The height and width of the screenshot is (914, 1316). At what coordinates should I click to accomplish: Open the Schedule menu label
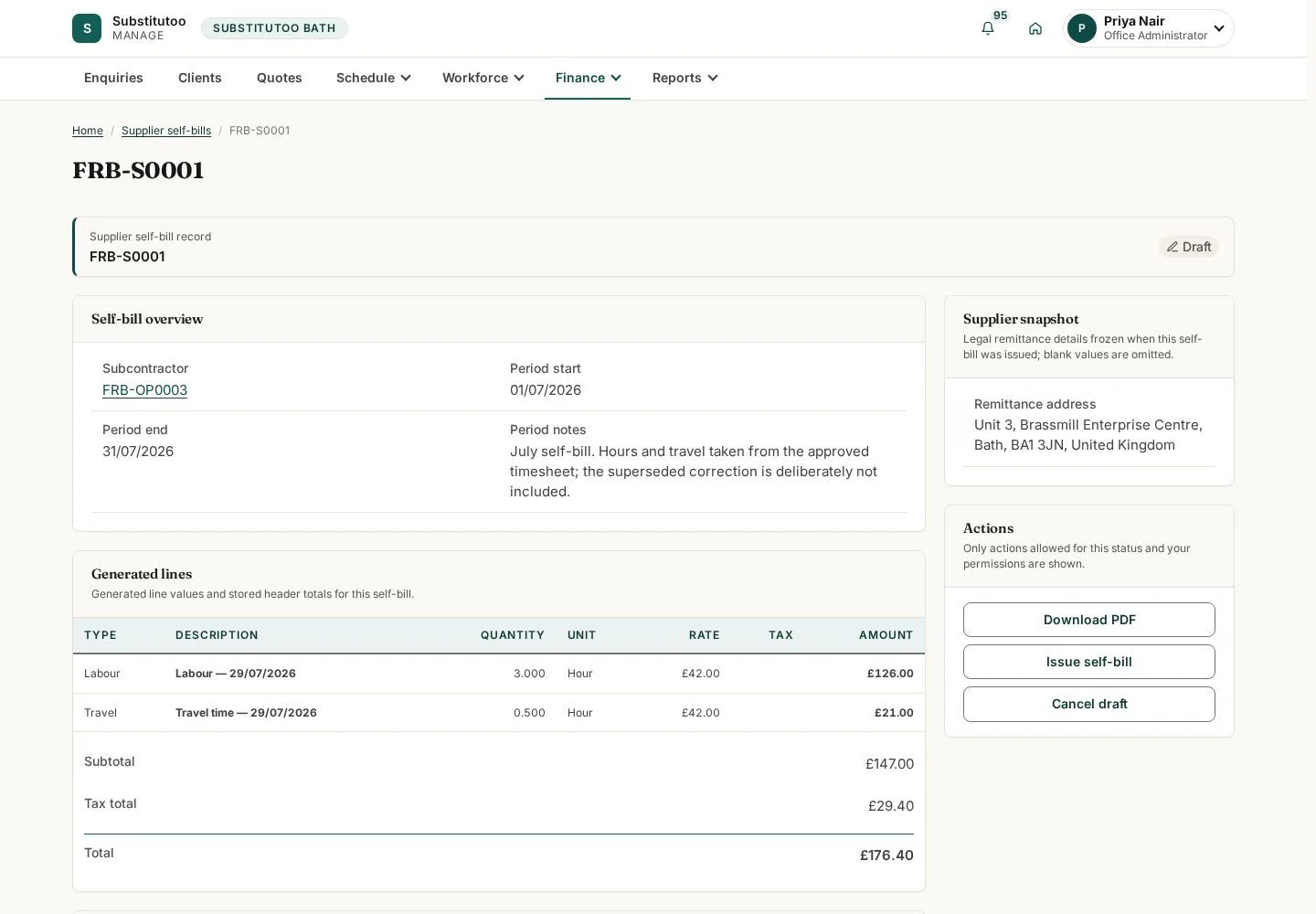[366, 78]
